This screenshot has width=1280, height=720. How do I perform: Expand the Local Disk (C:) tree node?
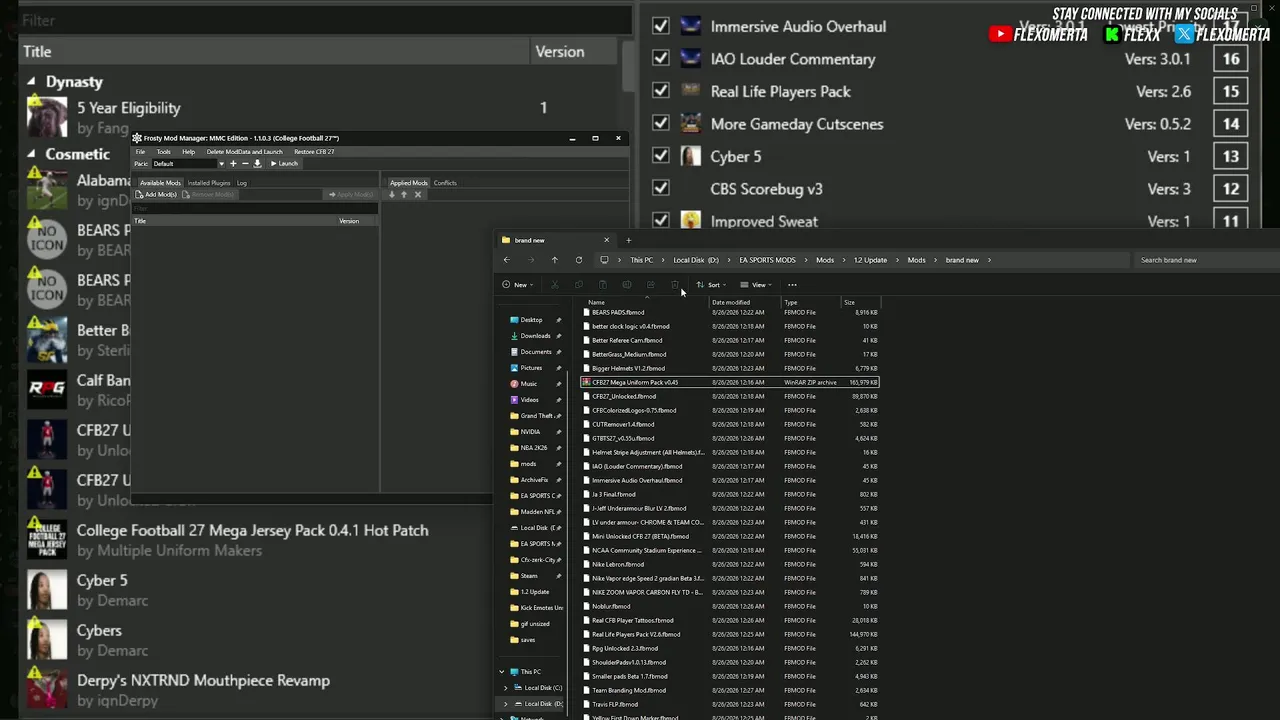tap(506, 688)
